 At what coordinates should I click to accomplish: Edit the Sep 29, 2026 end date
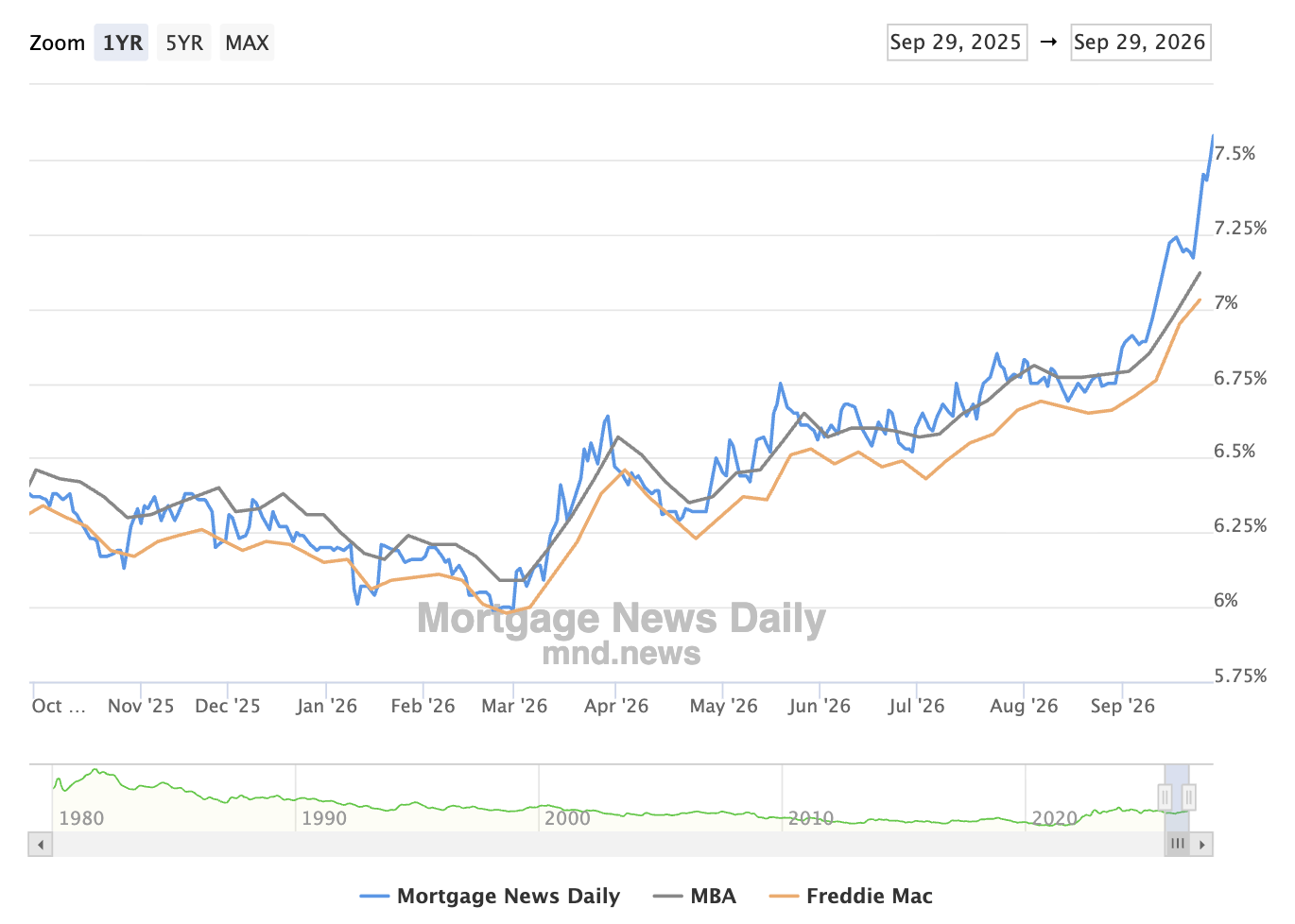pos(1141,43)
